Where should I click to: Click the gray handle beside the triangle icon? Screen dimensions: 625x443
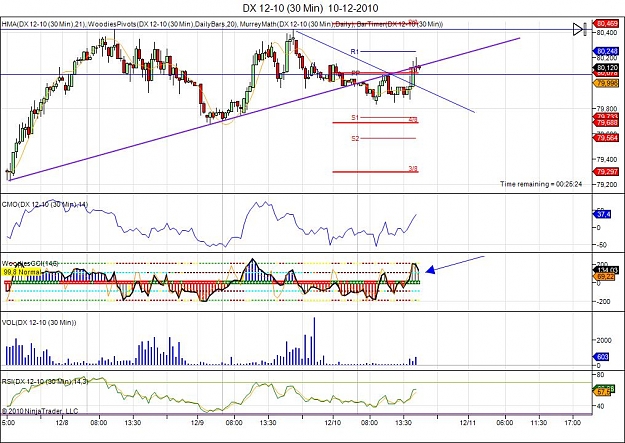(585, 29)
